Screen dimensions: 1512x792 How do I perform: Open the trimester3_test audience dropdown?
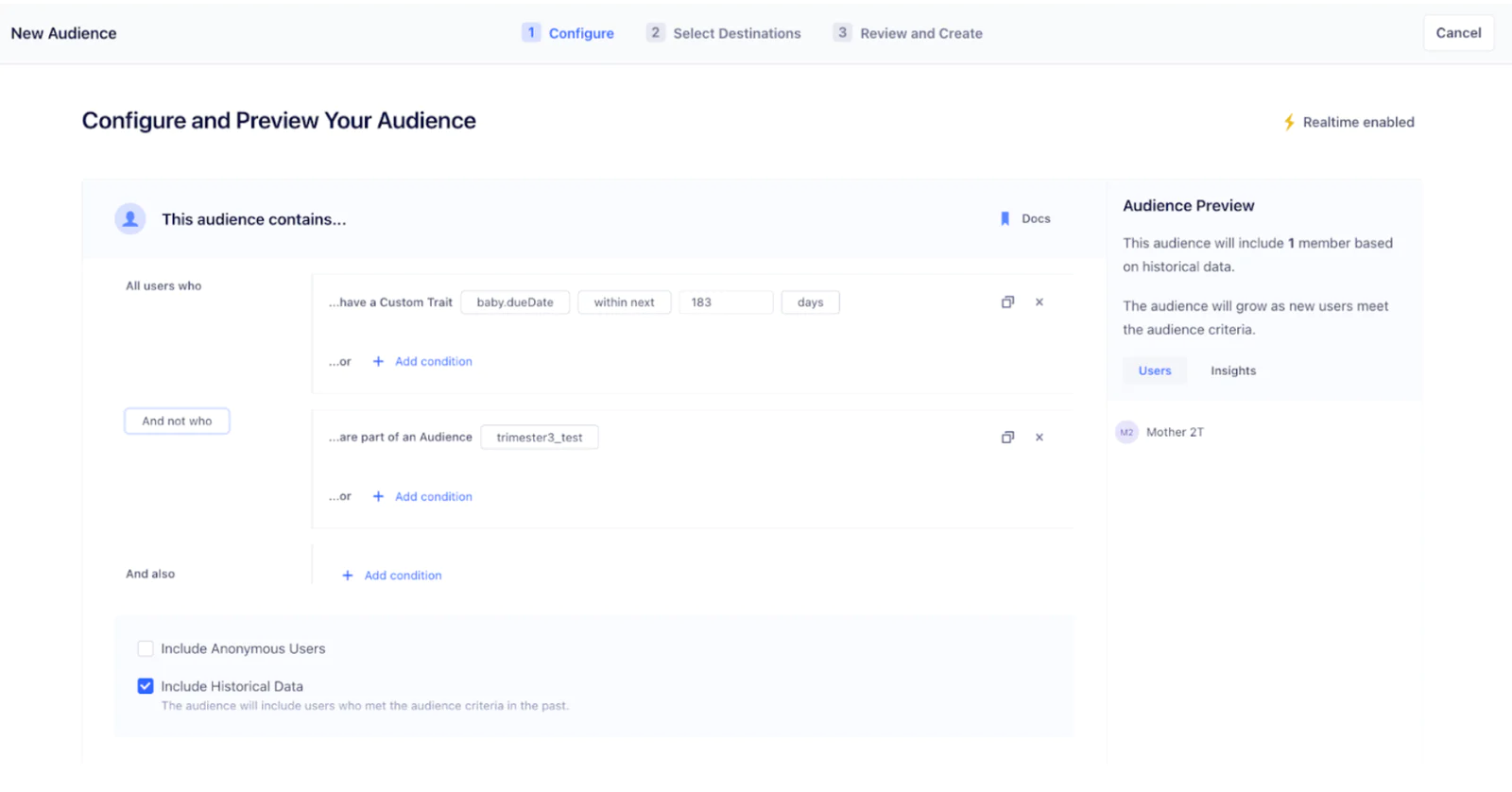point(540,438)
